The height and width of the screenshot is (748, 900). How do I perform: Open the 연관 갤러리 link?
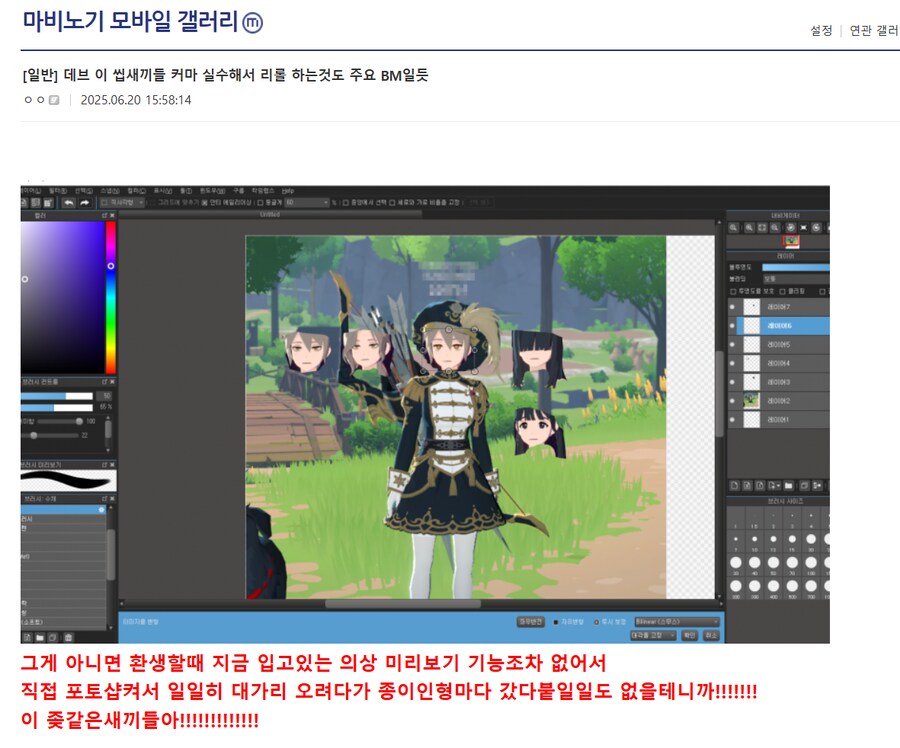(x=874, y=30)
